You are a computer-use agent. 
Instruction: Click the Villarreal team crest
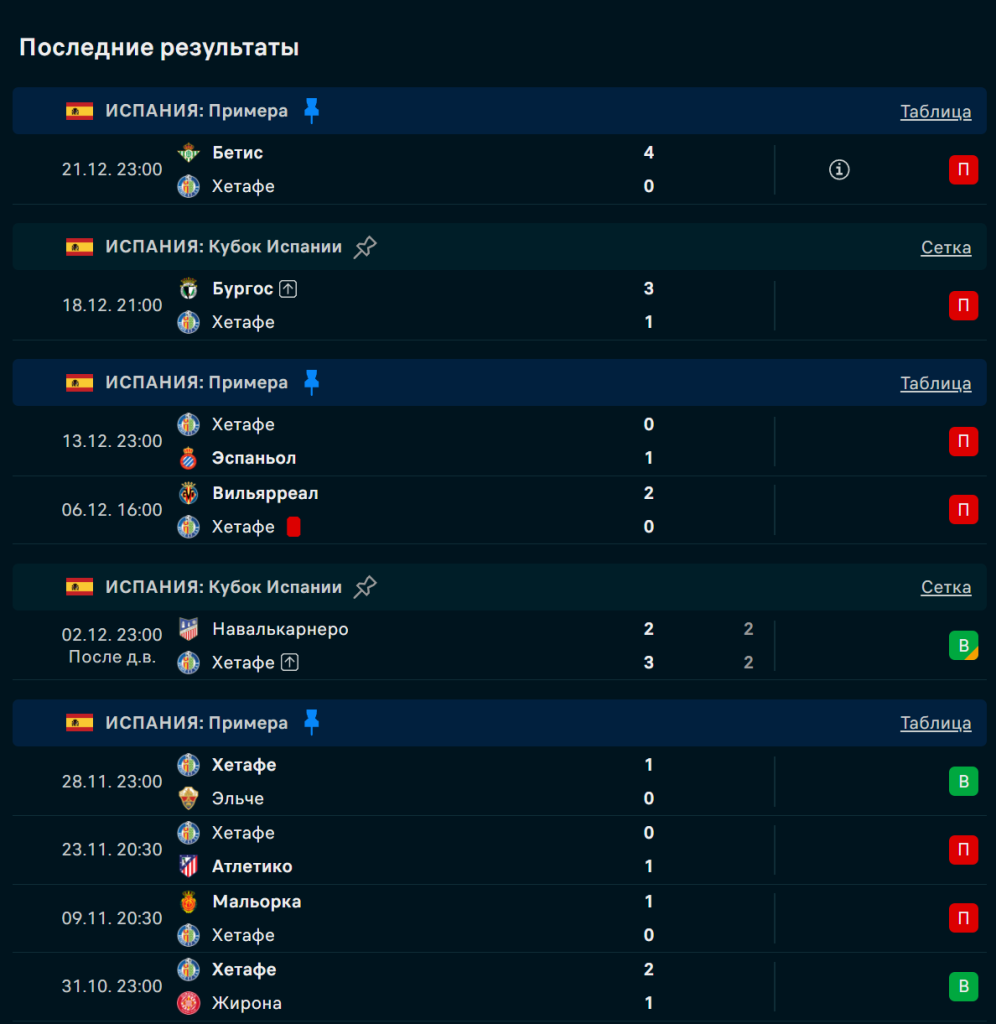[x=188, y=493]
